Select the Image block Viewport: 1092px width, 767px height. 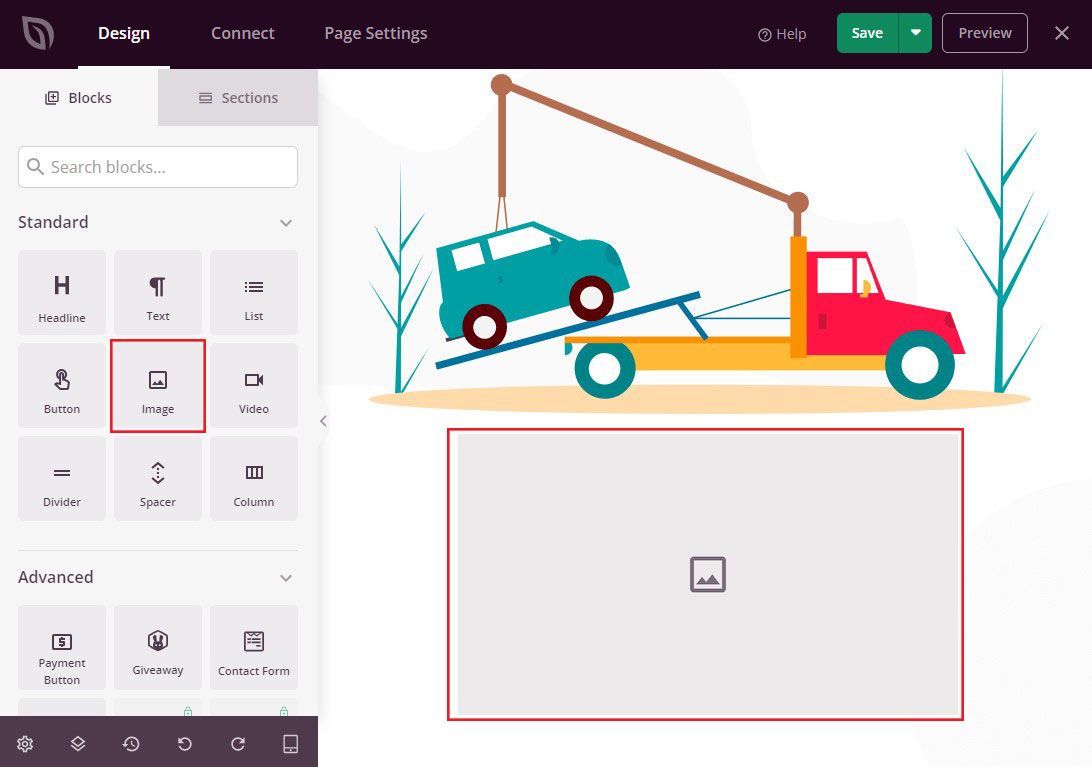[x=158, y=386]
